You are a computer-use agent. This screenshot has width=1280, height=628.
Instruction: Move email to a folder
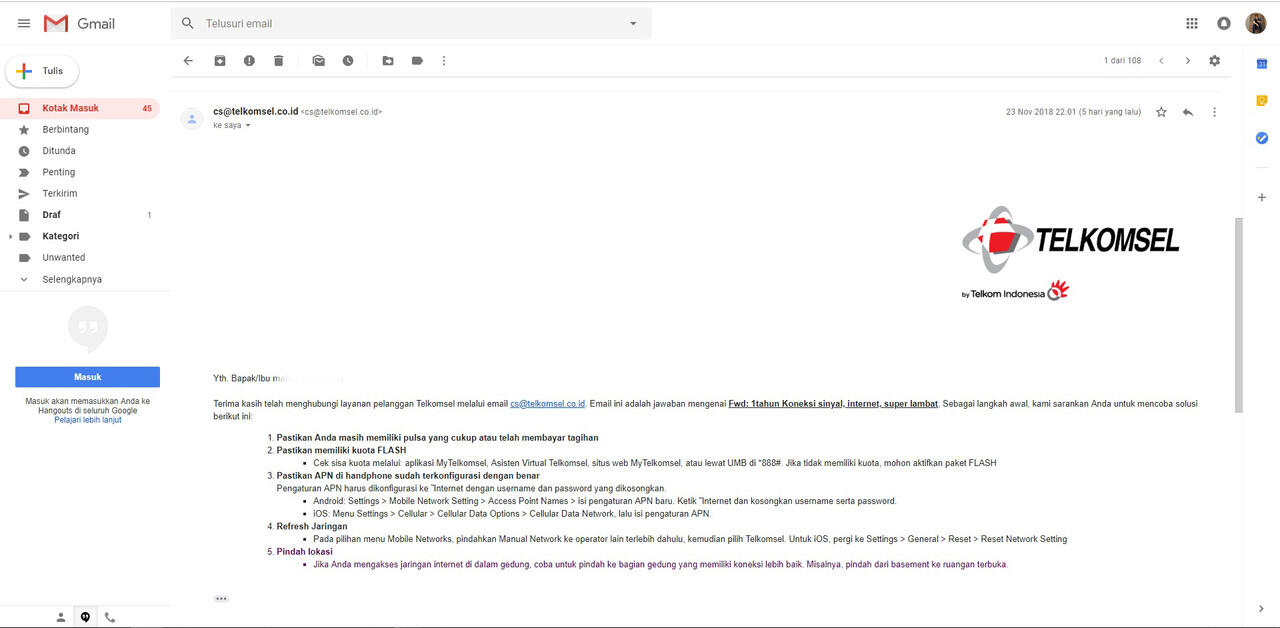(387, 61)
